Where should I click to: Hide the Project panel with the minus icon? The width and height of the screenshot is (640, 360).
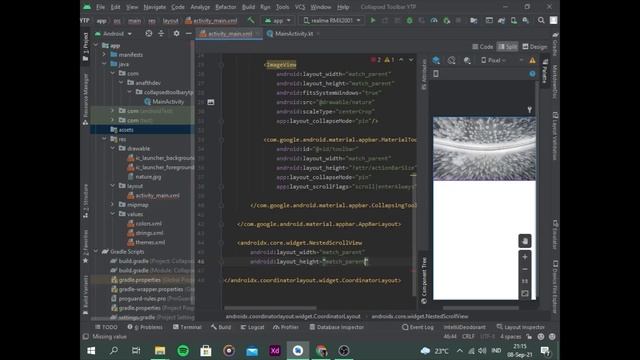[x=189, y=33]
